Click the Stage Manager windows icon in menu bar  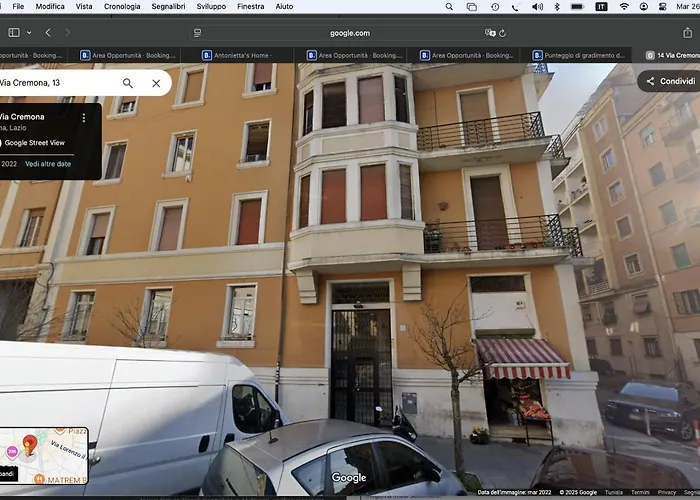click(x=472, y=6)
